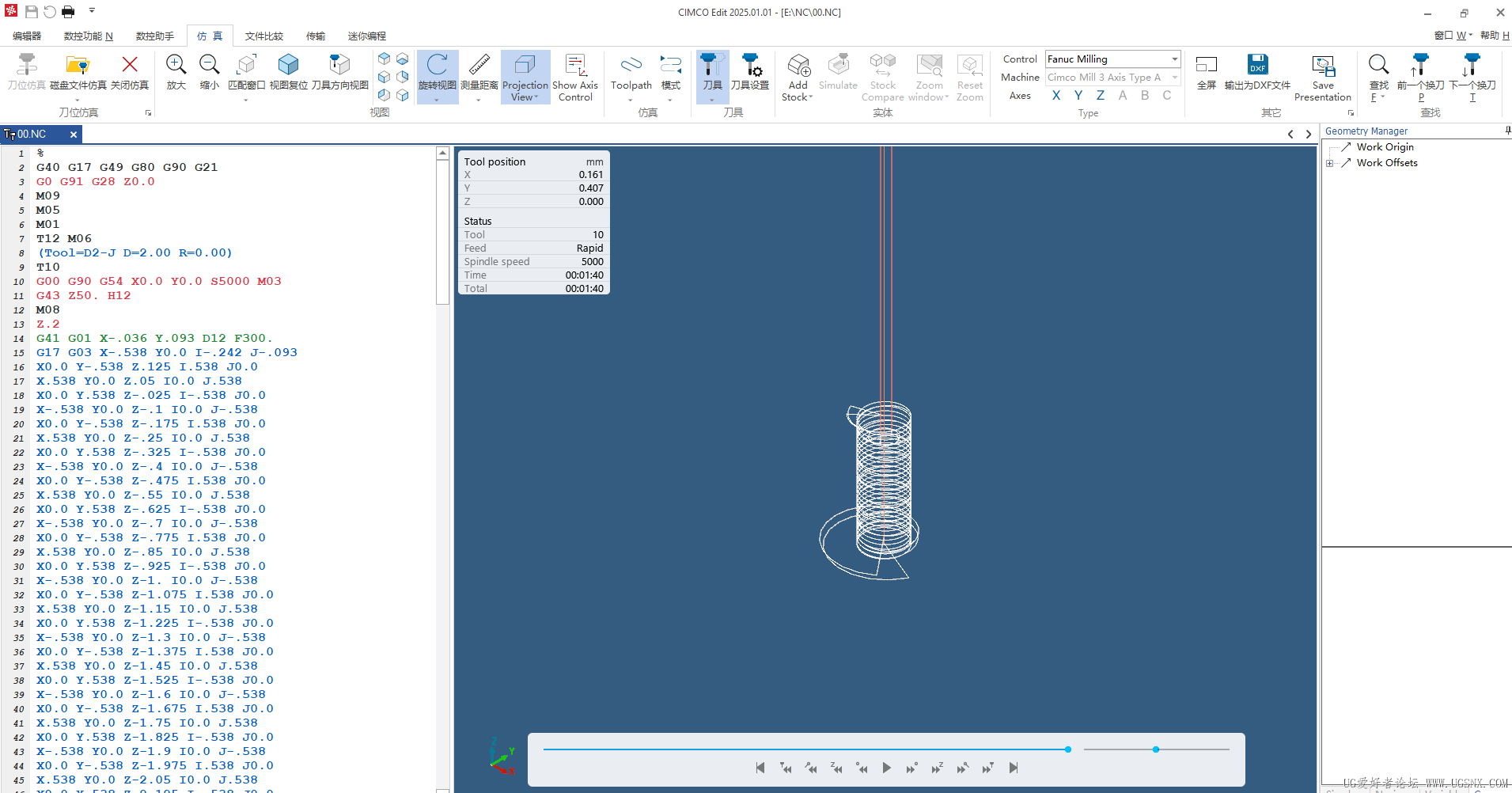This screenshot has height=793, width=1512.
Task: Switch to the File Compare ribbon tab
Action: click(x=263, y=36)
